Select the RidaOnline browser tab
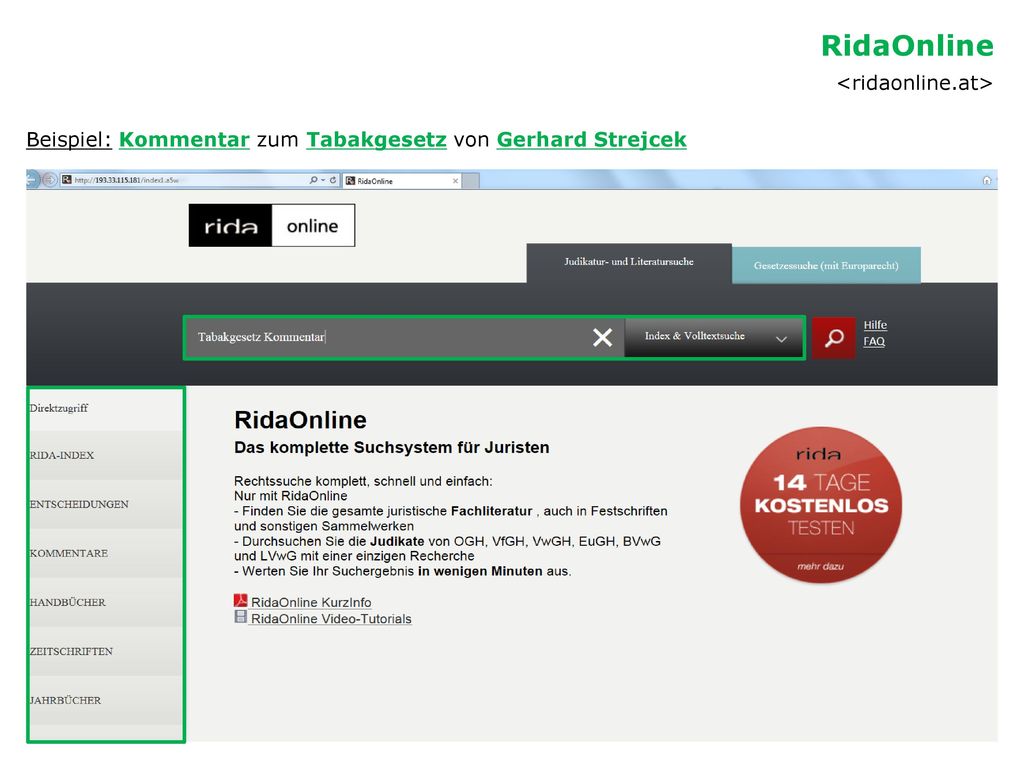The width and height of the screenshot is (1024, 768). (x=402, y=181)
